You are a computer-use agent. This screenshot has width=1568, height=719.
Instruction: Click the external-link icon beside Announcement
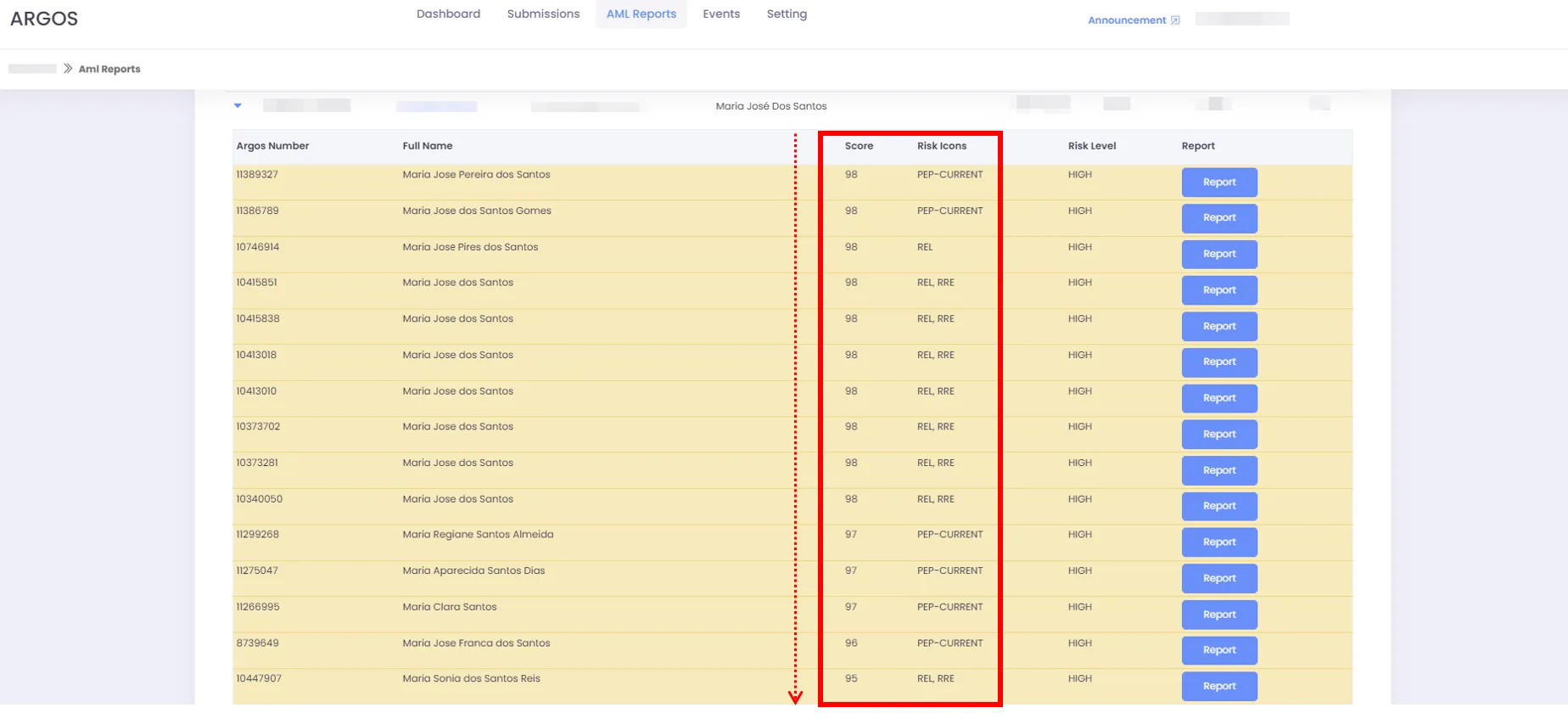1175,20
